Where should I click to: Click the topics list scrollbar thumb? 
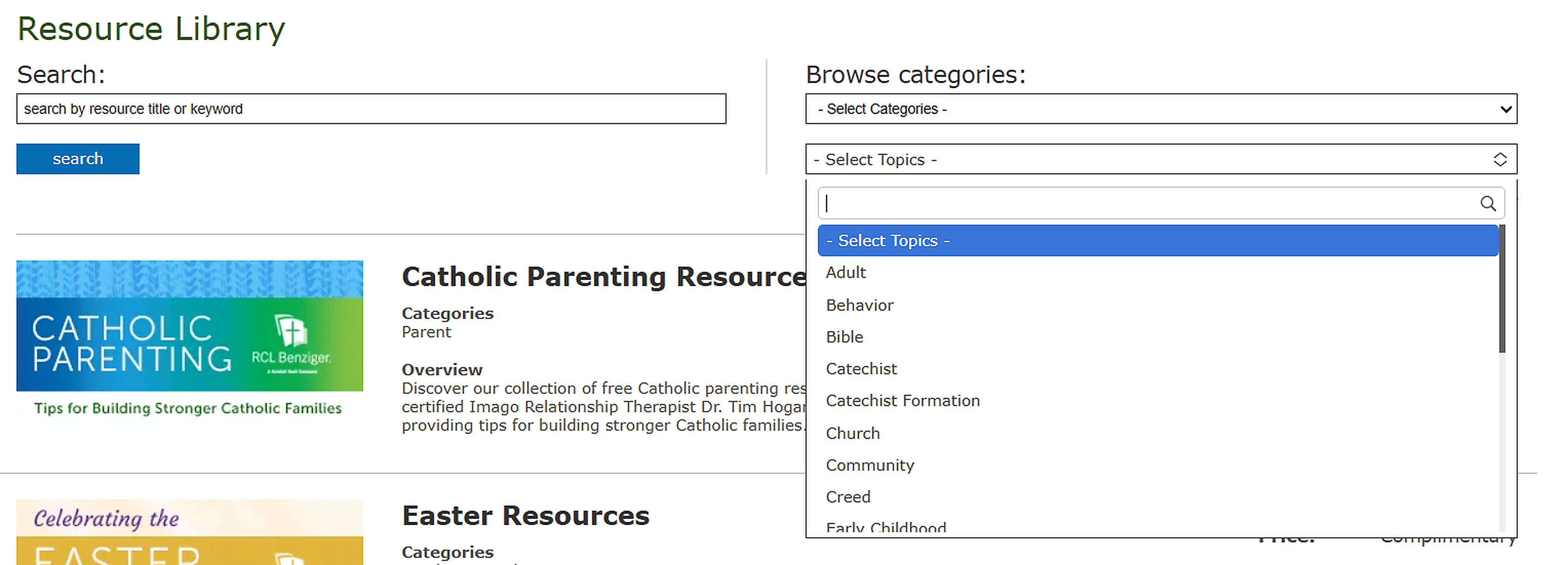click(x=1502, y=289)
